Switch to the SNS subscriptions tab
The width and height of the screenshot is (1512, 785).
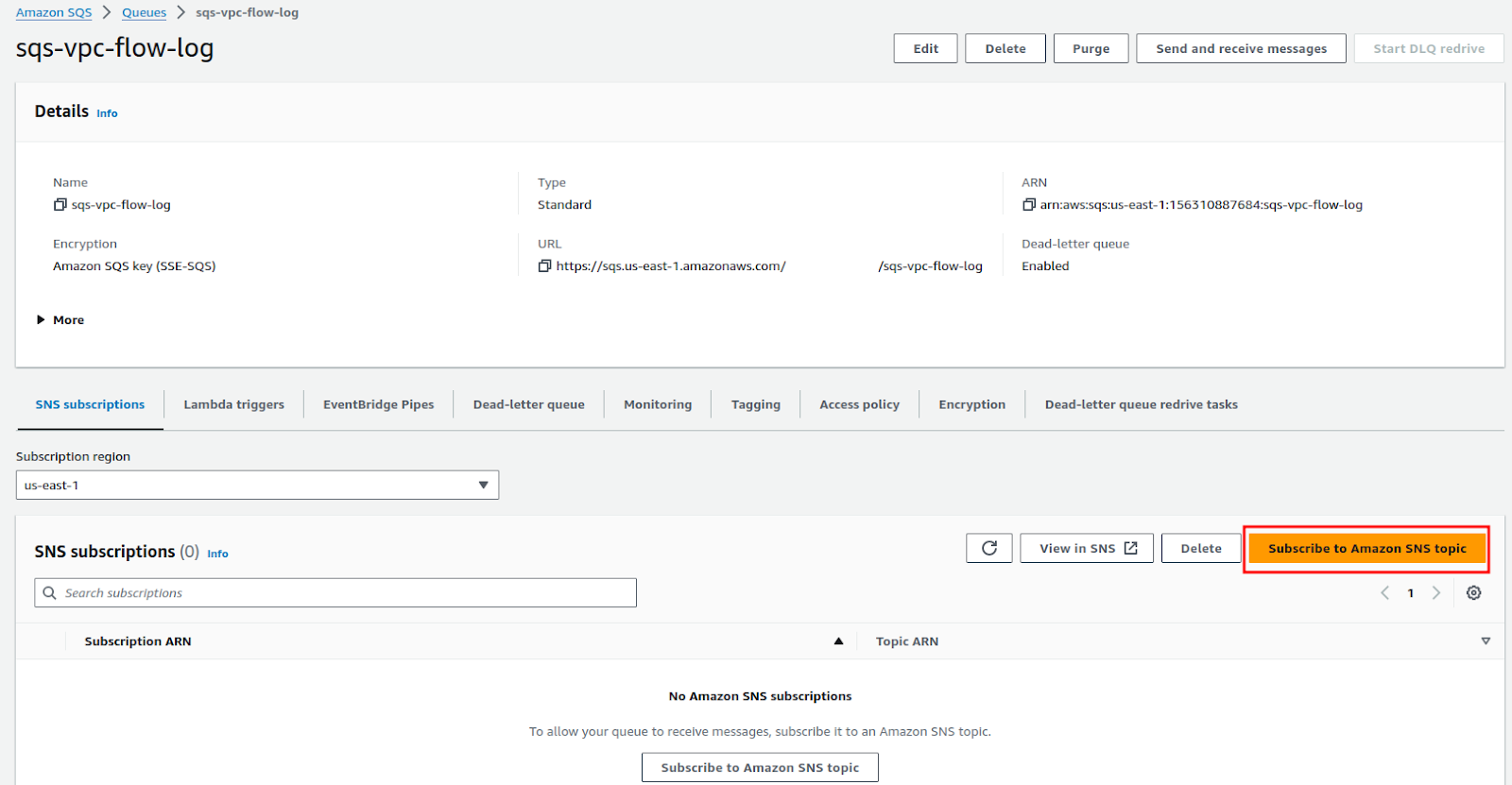[90, 404]
